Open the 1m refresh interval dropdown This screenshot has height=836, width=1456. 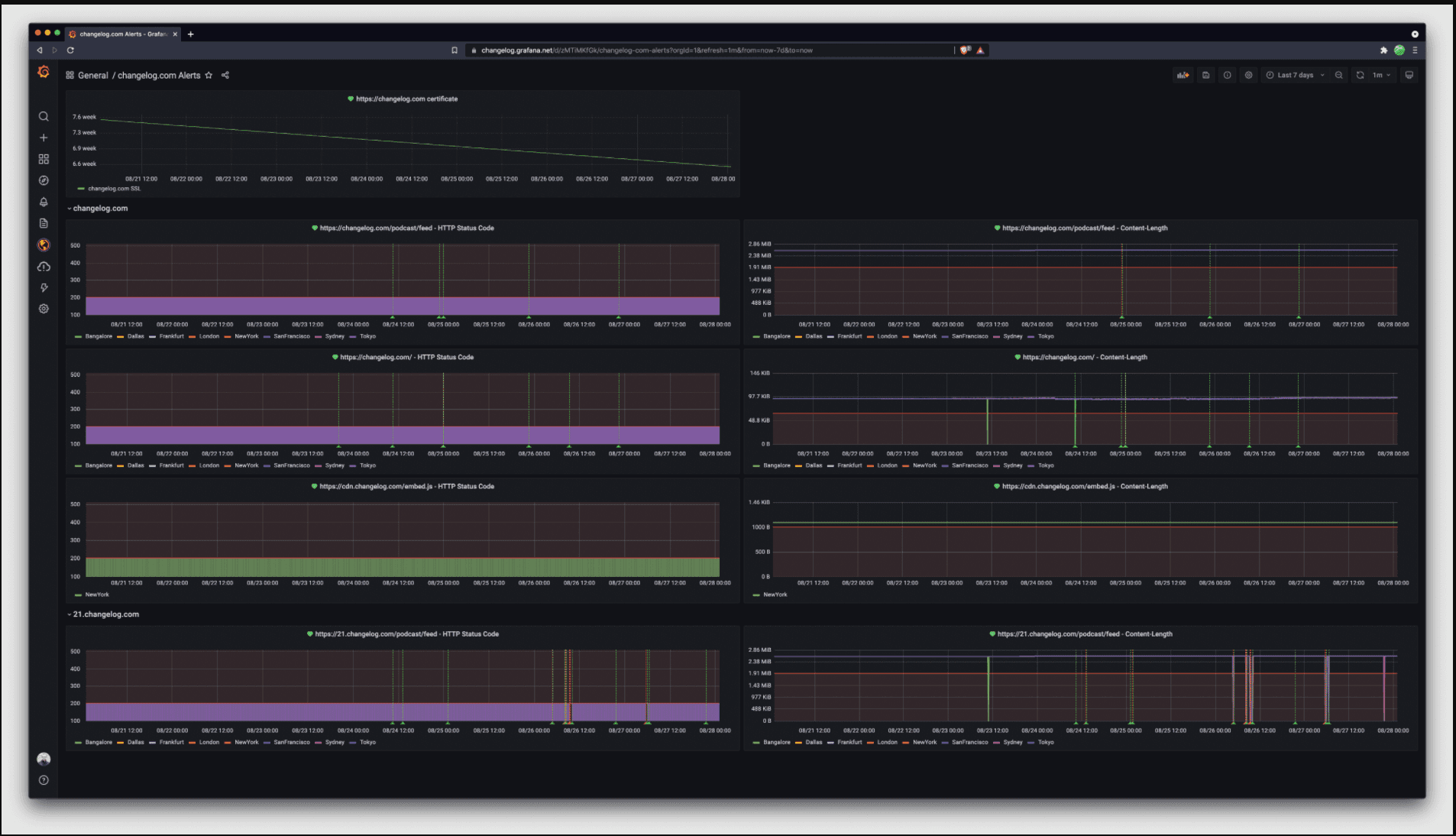click(x=1381, y=75)
